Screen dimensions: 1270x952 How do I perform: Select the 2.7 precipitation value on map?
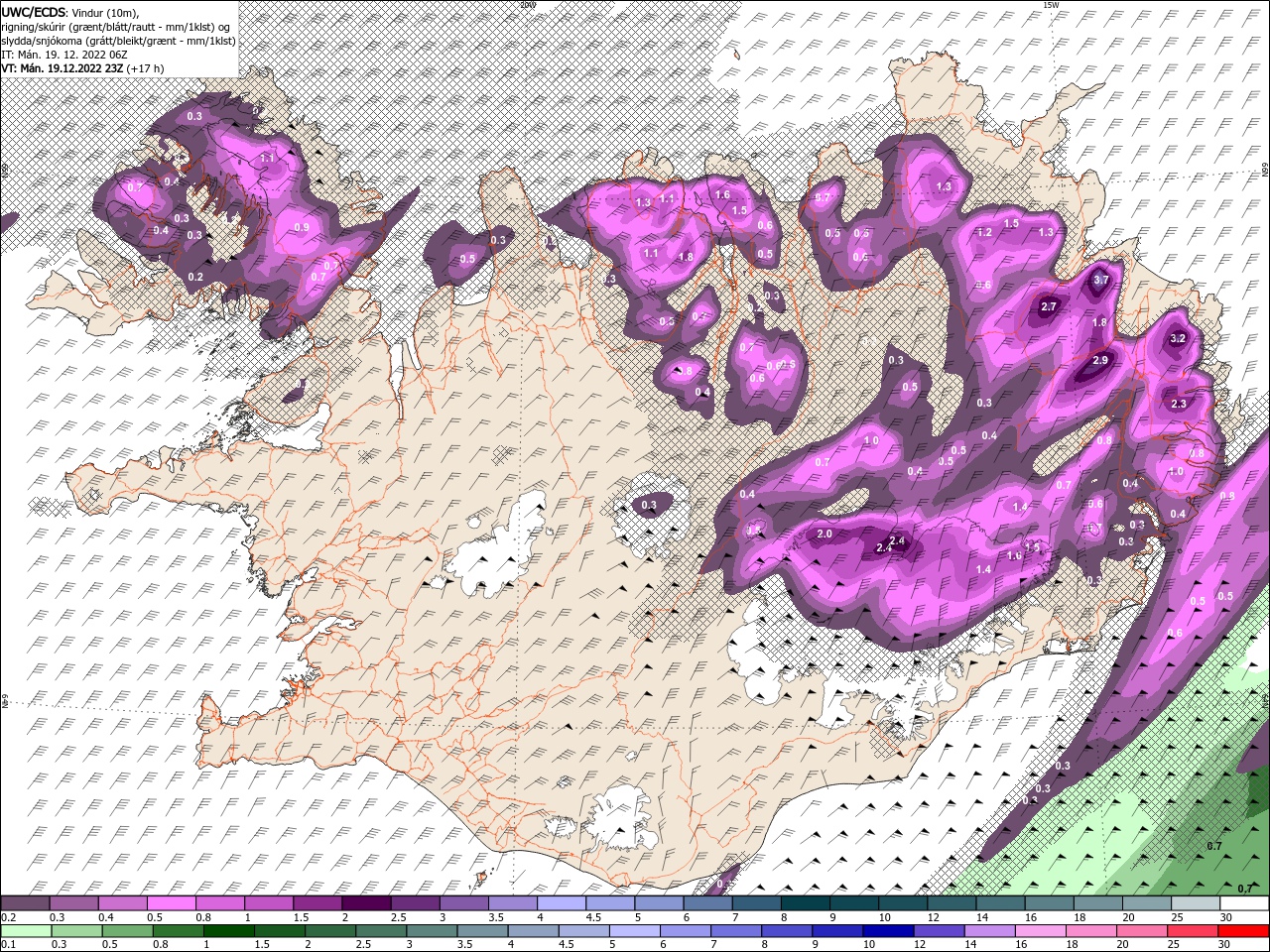coord(1049,307)
